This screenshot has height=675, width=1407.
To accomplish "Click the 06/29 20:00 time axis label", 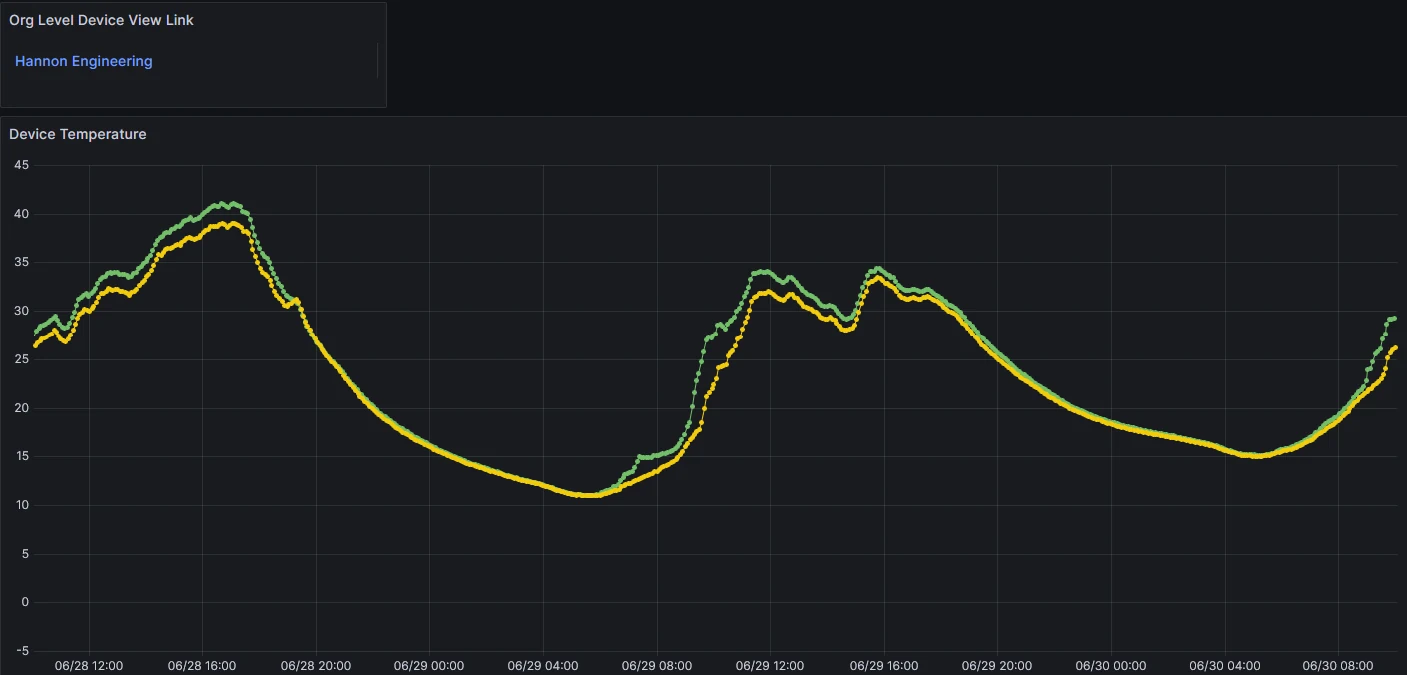I will tap(997, 665).
